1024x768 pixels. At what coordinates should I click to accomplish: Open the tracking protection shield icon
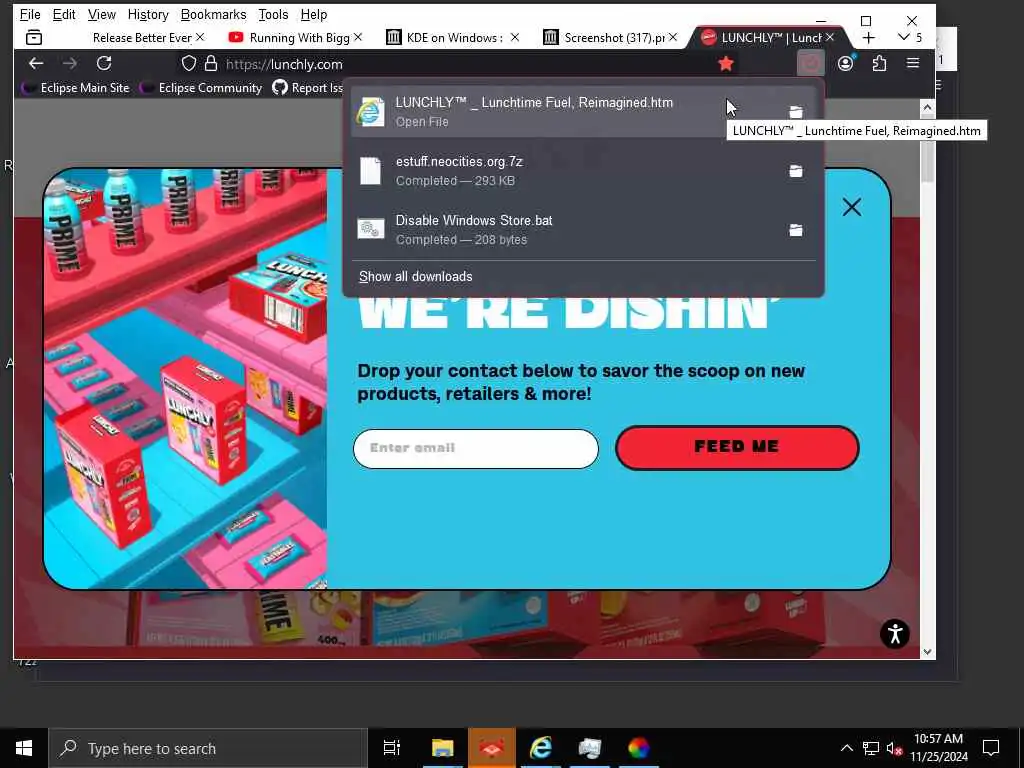pos(189,63)
